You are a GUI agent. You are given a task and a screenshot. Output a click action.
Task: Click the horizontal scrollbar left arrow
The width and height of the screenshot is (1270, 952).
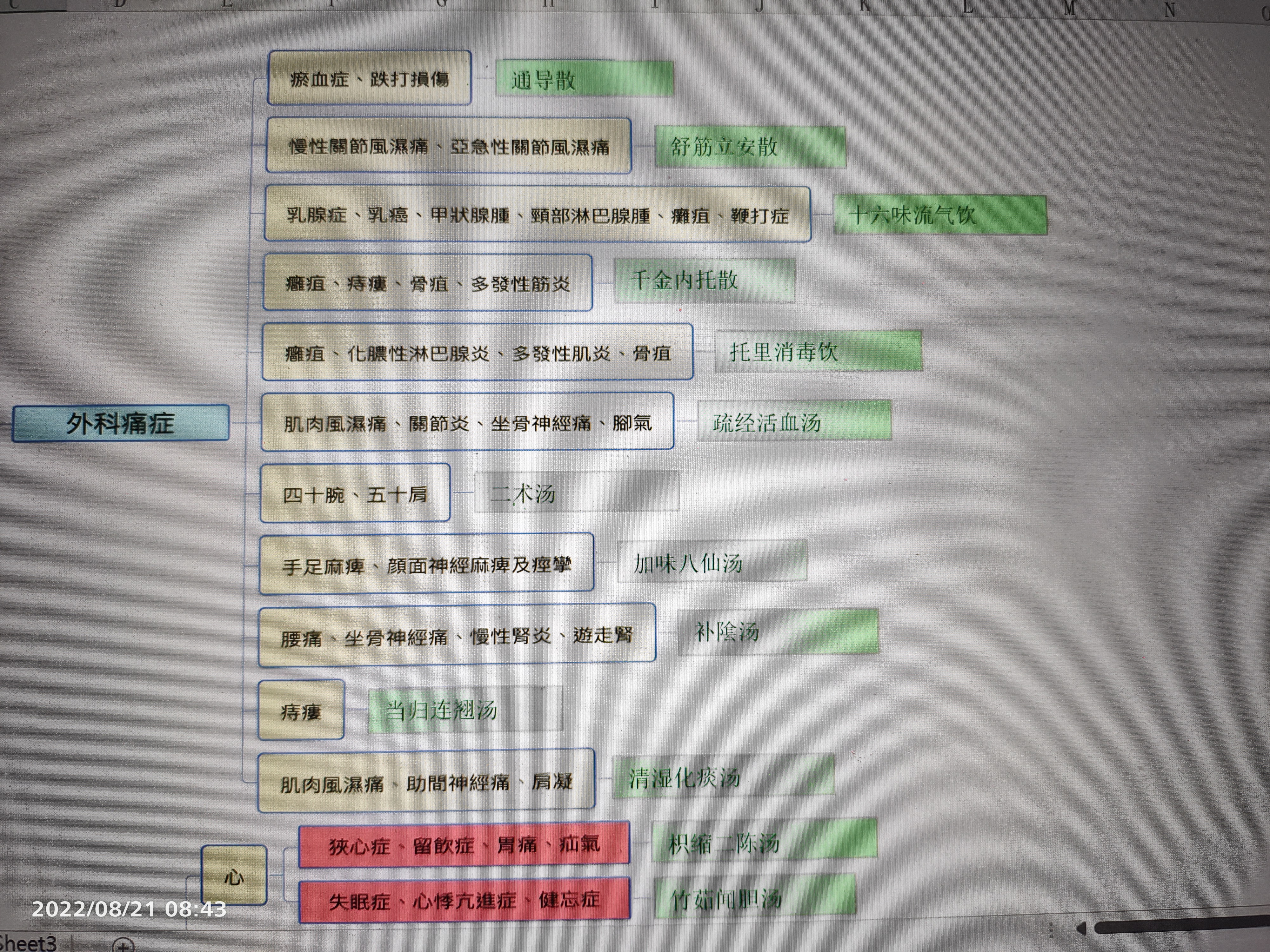[1081, 928]
